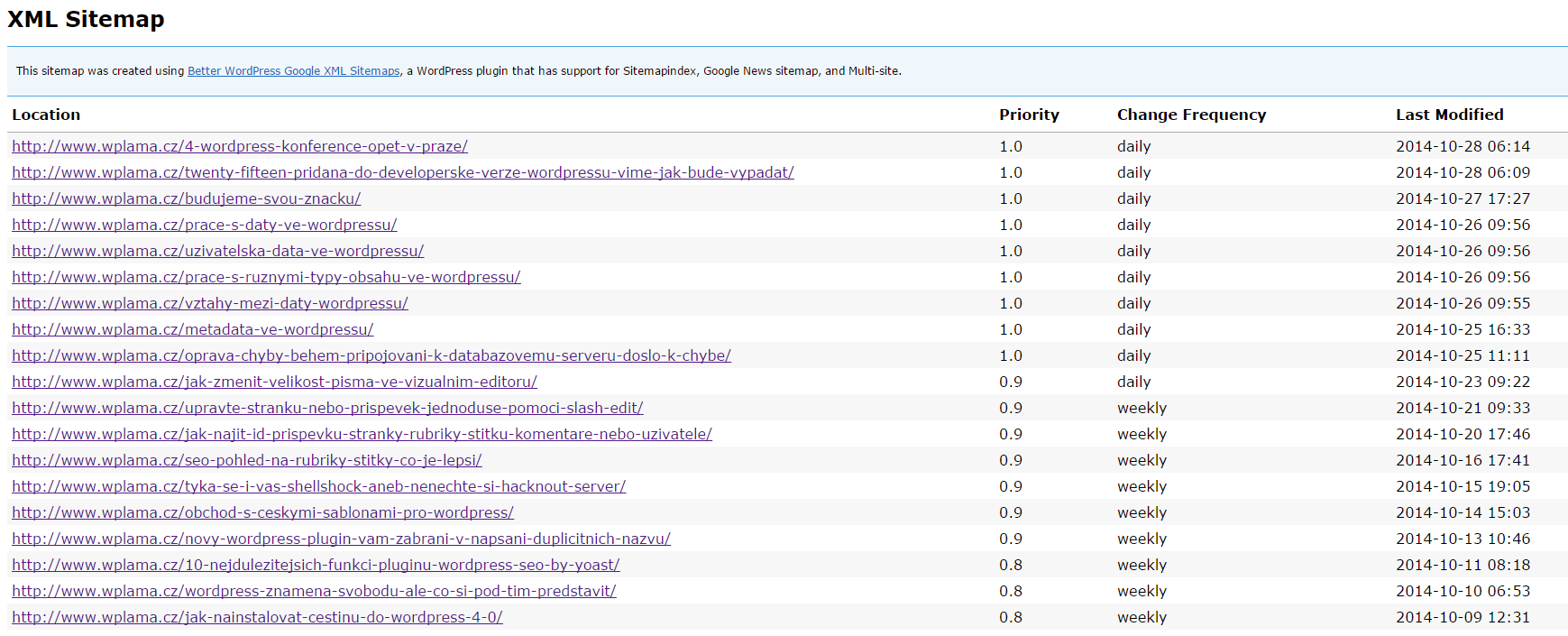The width and height of the screenshot is (1568, 636).
Task: Open the jak-nainstalovat-cestinu-do-wordpress-4-0 link
Action: [258, 617]
